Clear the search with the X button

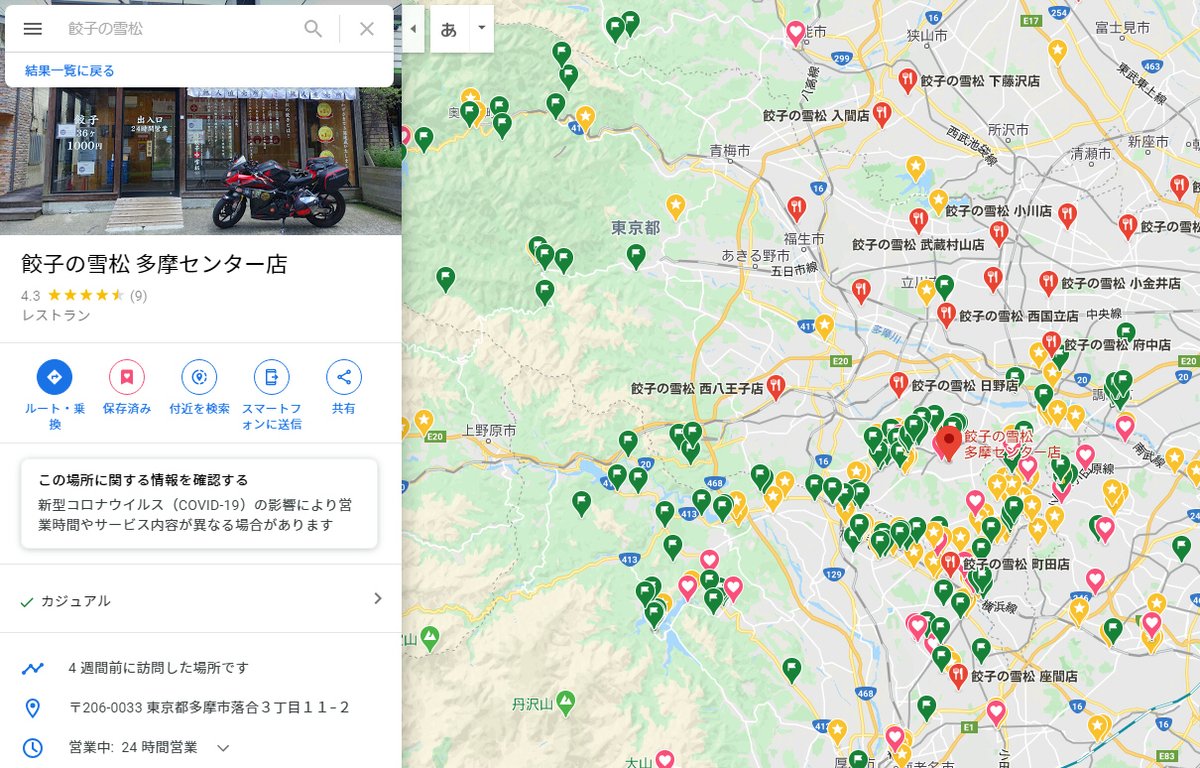pos(367,29)
